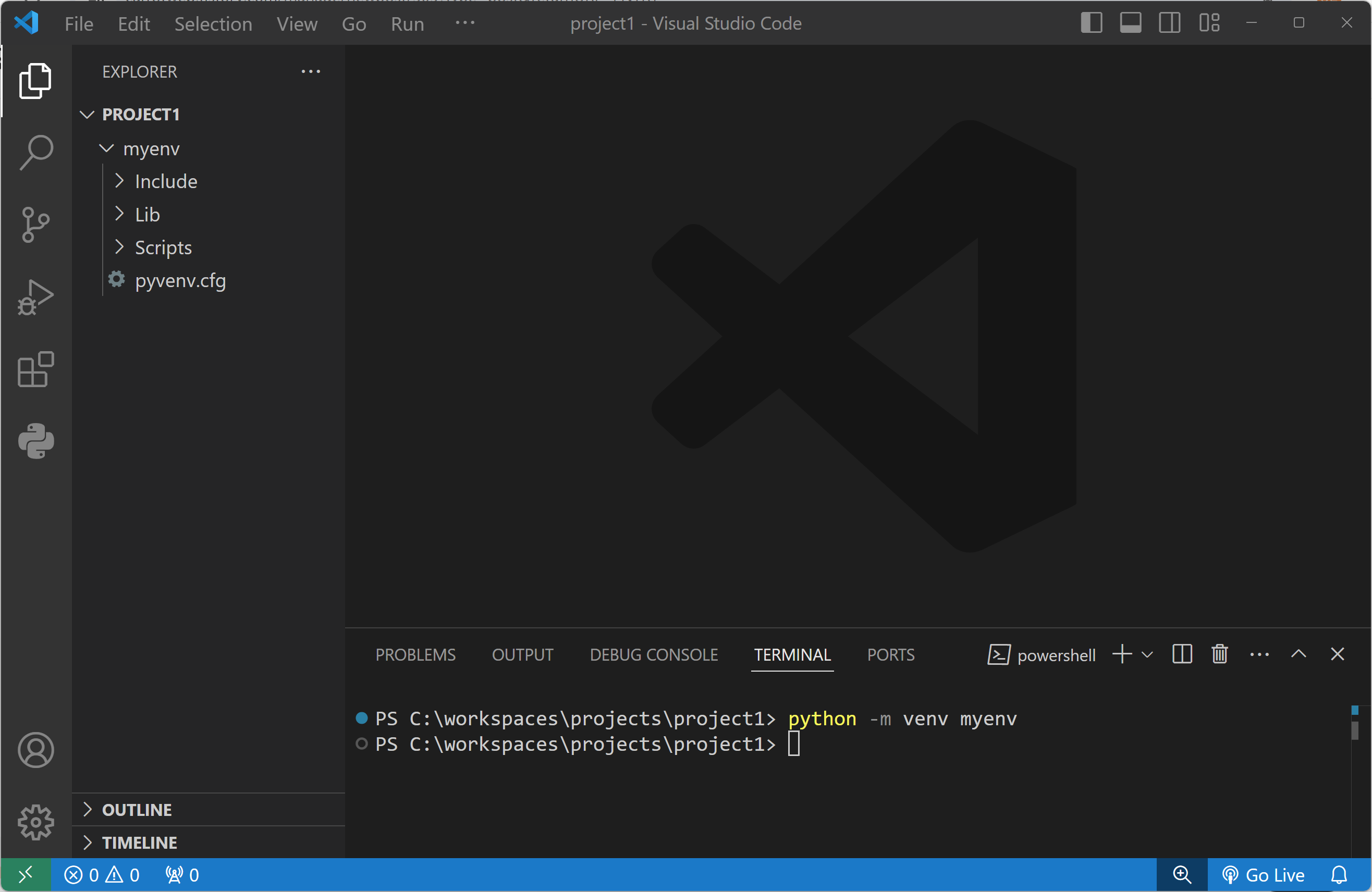Screen dimensions: 1372x892
Task: Open the Selection menu
Action: [213, 23]
